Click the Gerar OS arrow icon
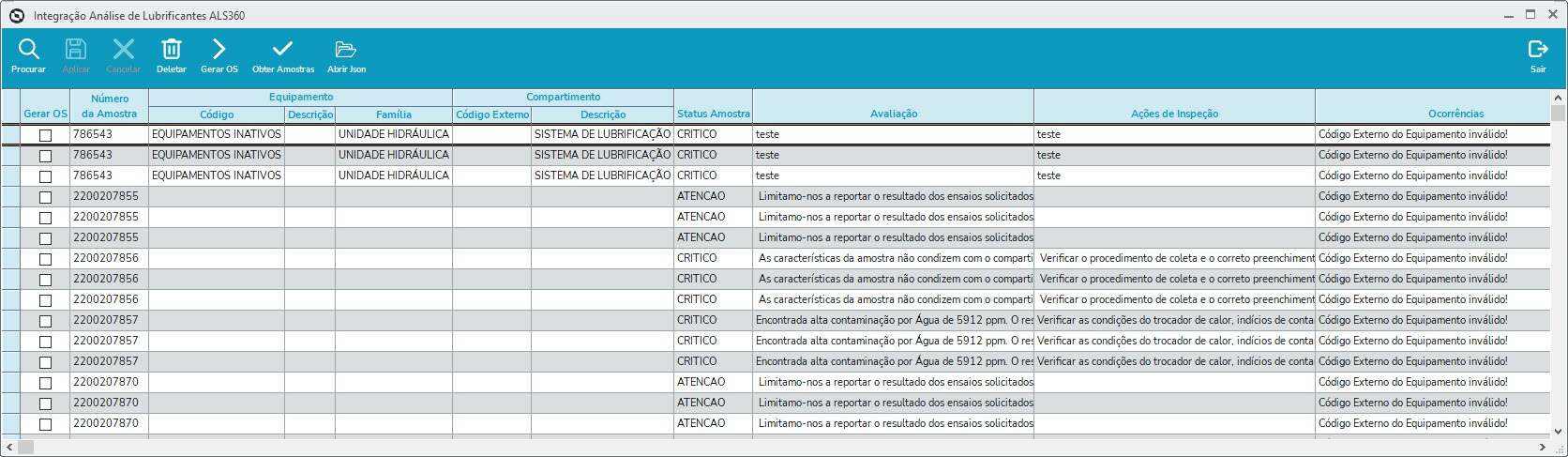Viewport: 1568px width, 457px height. point(219,50)
